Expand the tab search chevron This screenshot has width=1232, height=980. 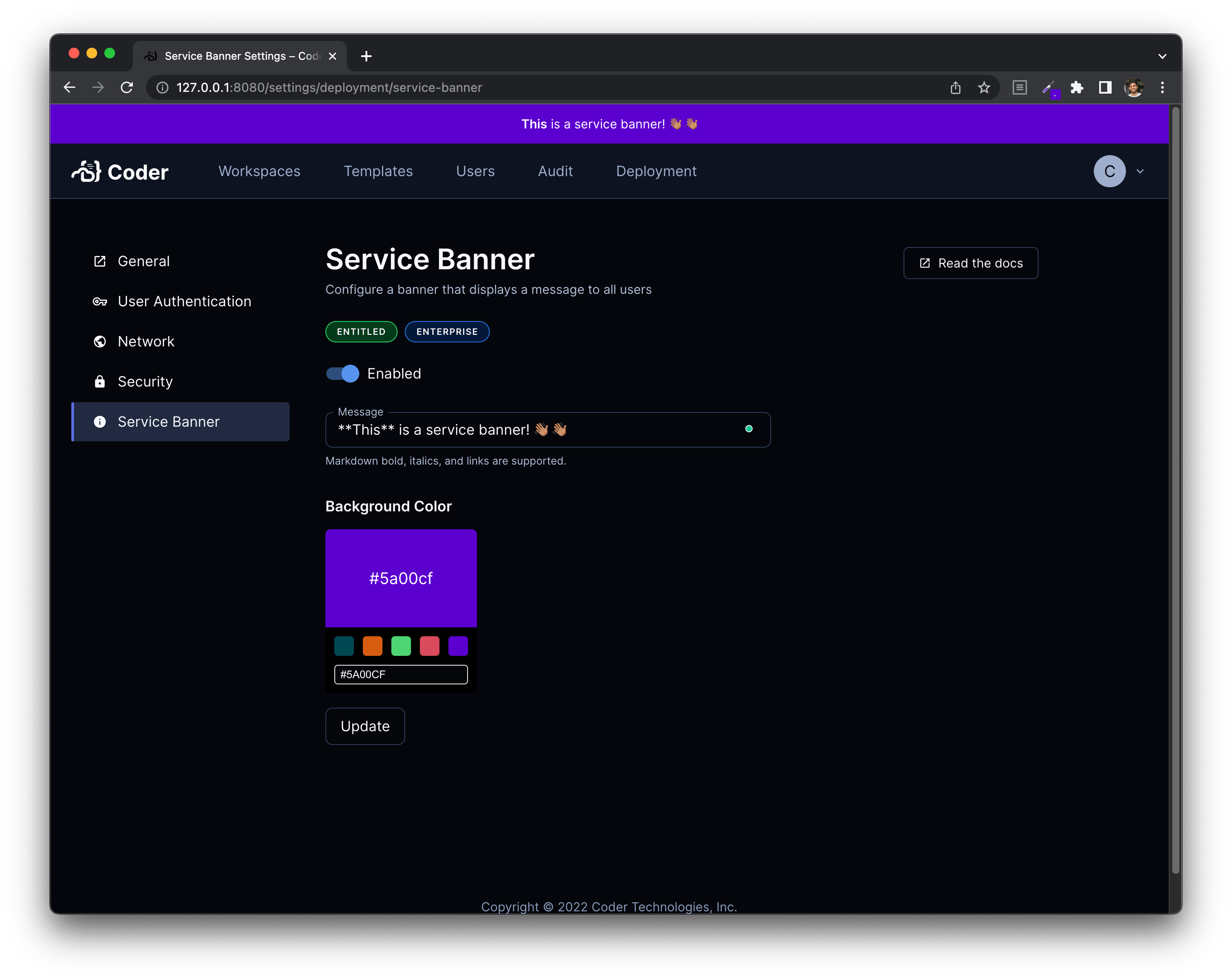(1162, 56)
